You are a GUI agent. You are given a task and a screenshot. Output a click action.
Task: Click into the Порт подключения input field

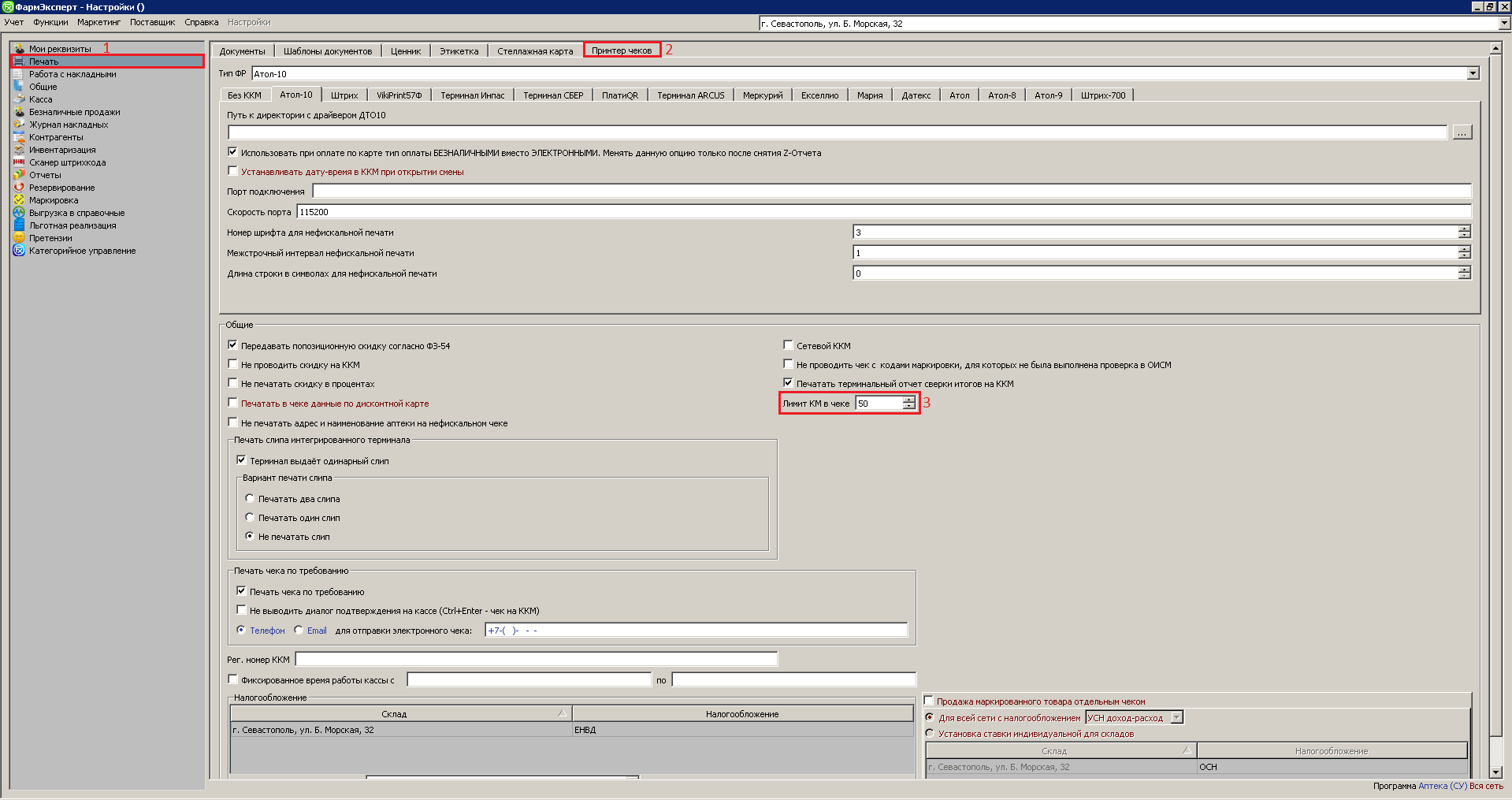tap(891, 191)
